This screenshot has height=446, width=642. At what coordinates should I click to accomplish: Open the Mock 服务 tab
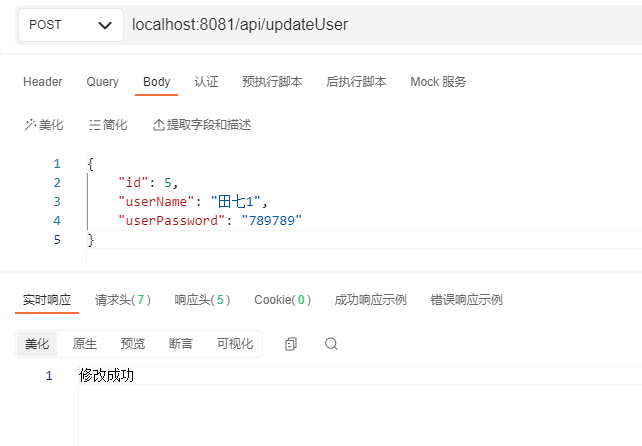coord(438,82)
